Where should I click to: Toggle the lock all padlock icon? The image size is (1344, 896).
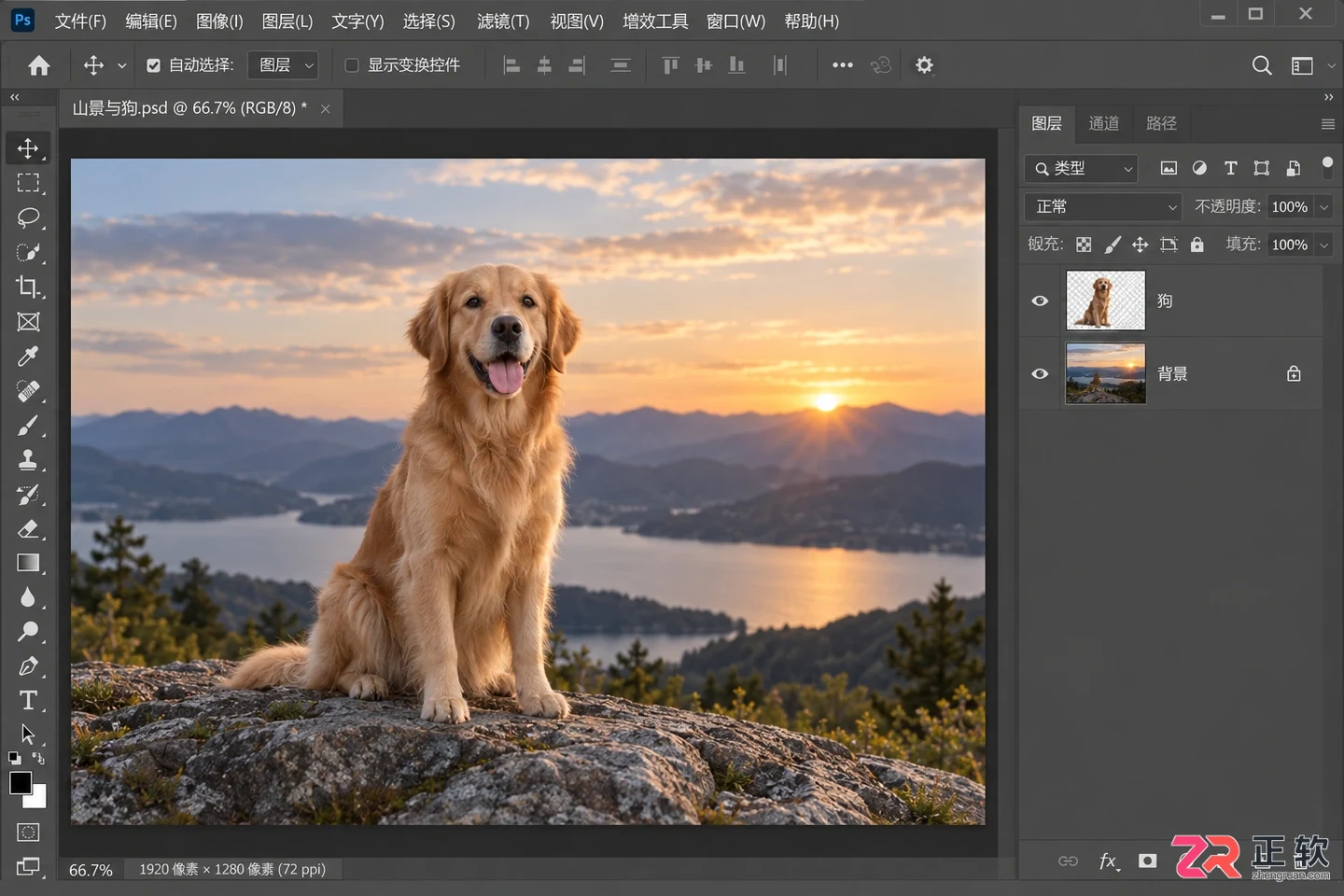coord(1197,245)
